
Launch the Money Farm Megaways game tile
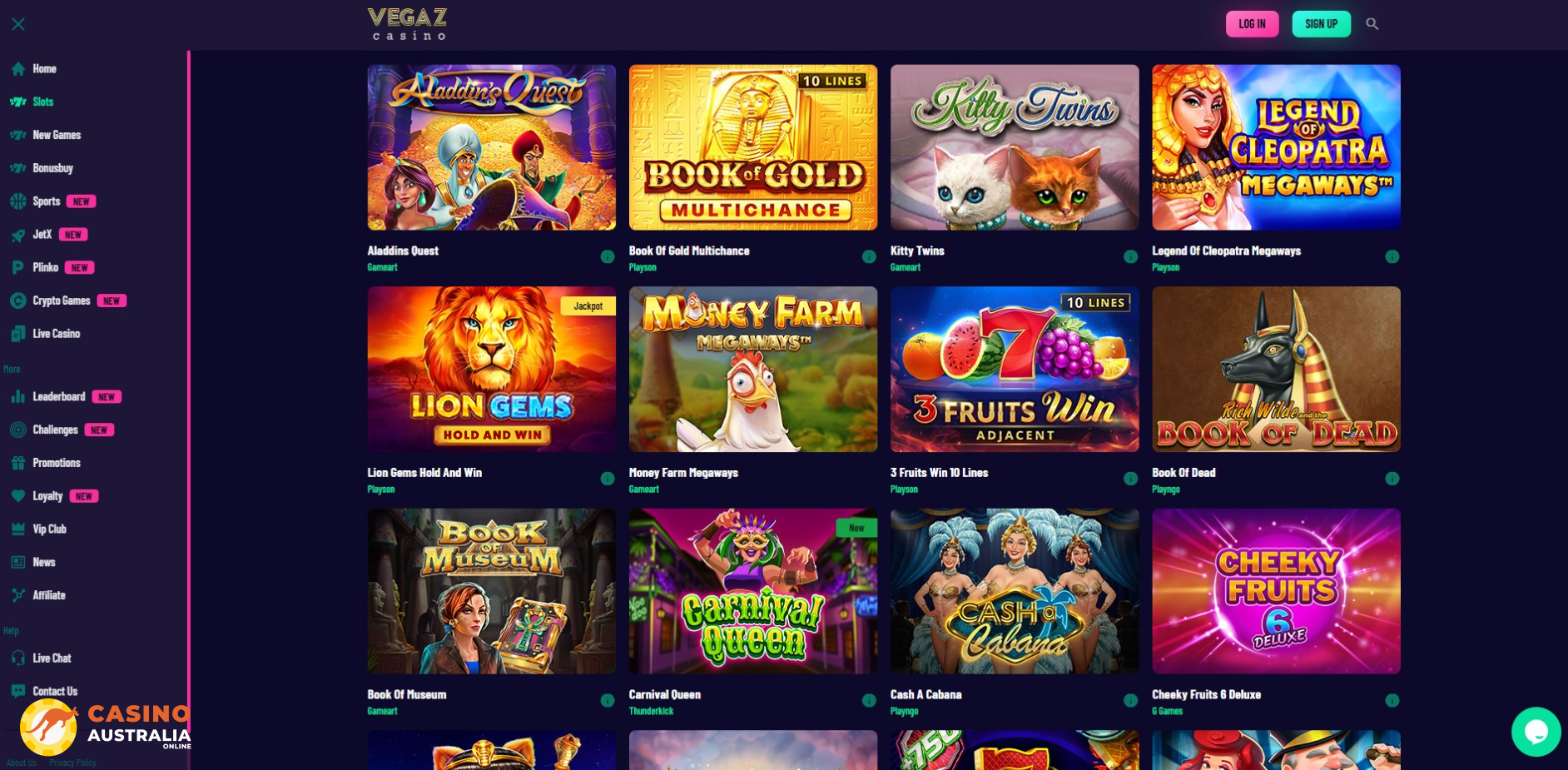753,370
